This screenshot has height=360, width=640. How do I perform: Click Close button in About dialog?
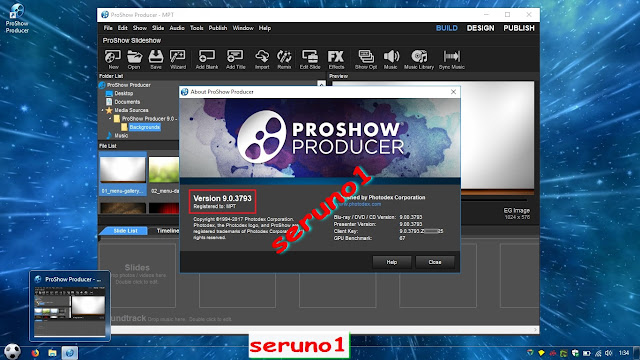point(435,262)
